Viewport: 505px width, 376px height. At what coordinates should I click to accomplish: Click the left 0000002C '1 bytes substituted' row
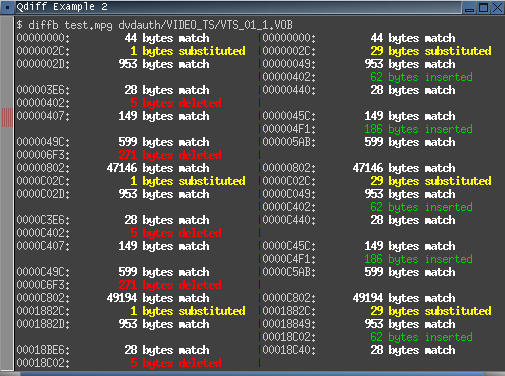[131, 51]
